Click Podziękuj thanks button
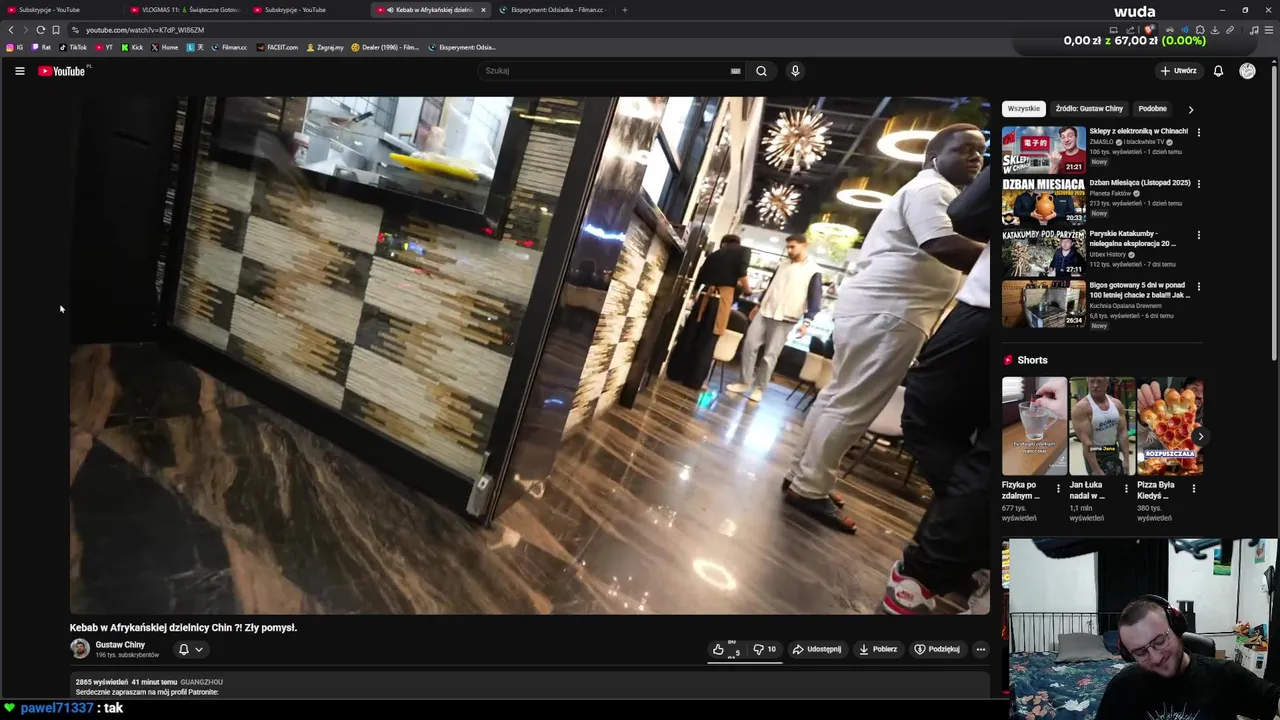 937,649
